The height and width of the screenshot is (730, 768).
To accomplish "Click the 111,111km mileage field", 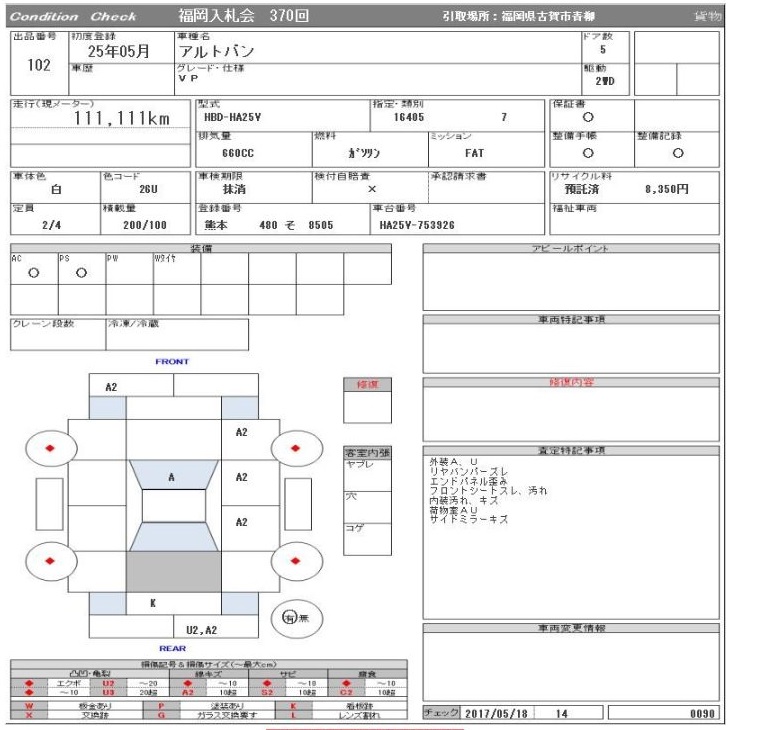I will pyautogui.click(x=121, y=119).
